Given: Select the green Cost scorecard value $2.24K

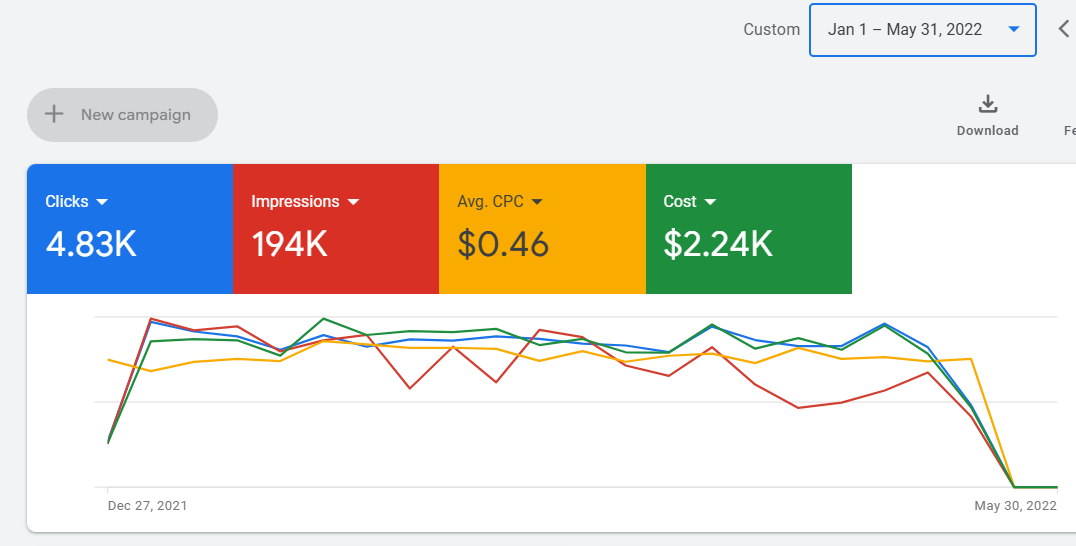Looking at the screenshot, I should (x=718, y=244).
